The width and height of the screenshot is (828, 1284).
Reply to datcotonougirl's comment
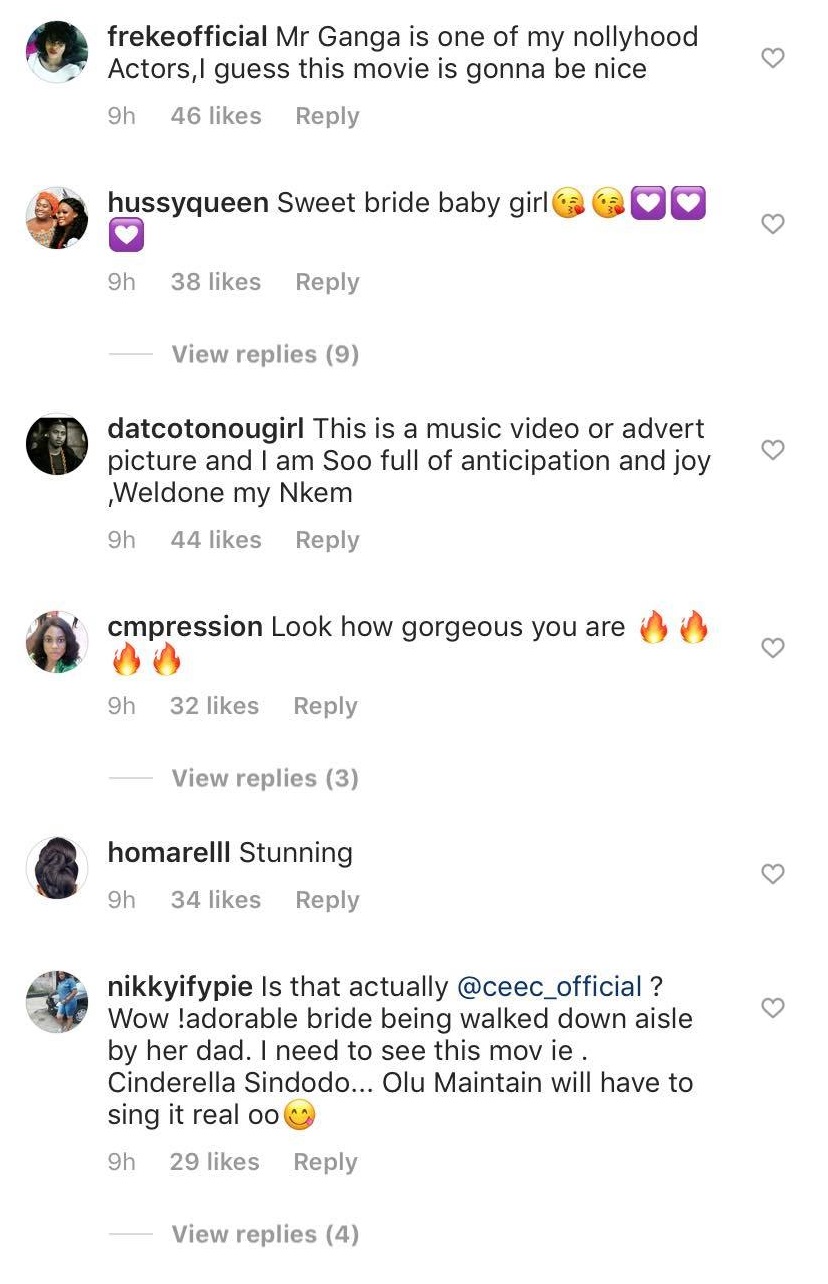pyautogui.click(x=327, y=540)
